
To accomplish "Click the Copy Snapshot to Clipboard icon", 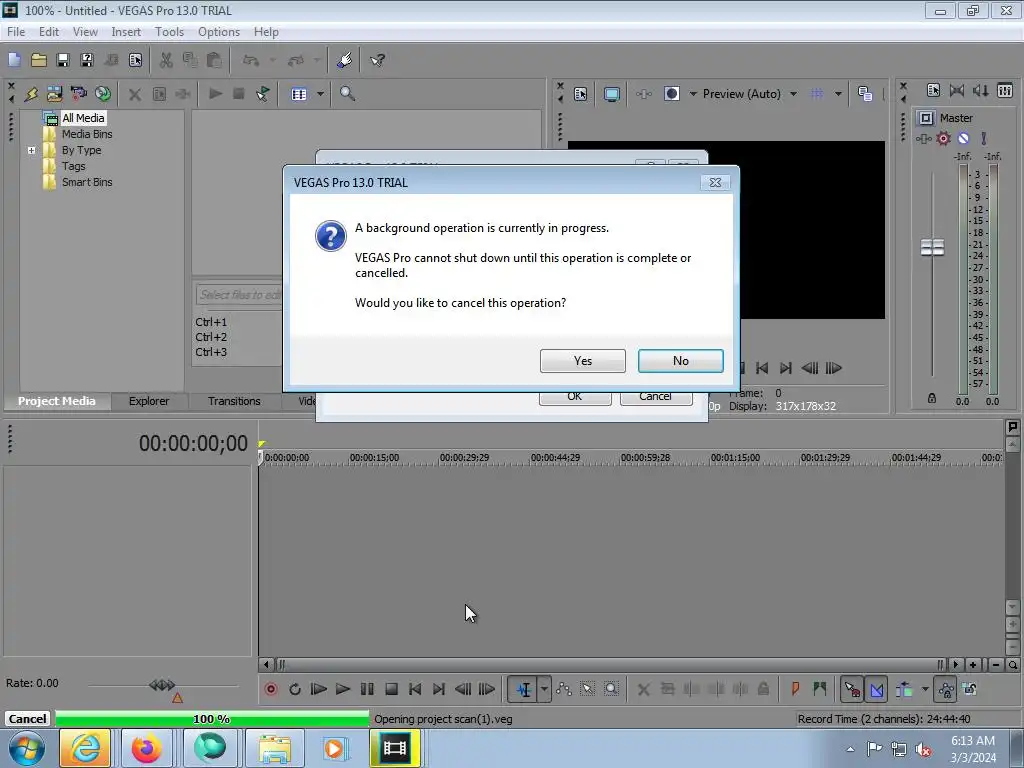I will pos(865,93).
